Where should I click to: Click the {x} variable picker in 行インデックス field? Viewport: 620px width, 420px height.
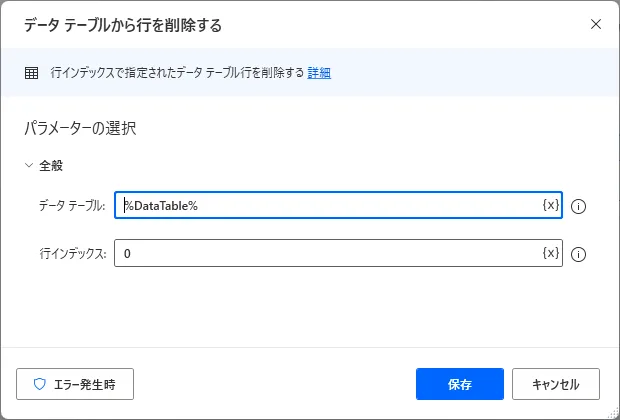pos(550,253)
